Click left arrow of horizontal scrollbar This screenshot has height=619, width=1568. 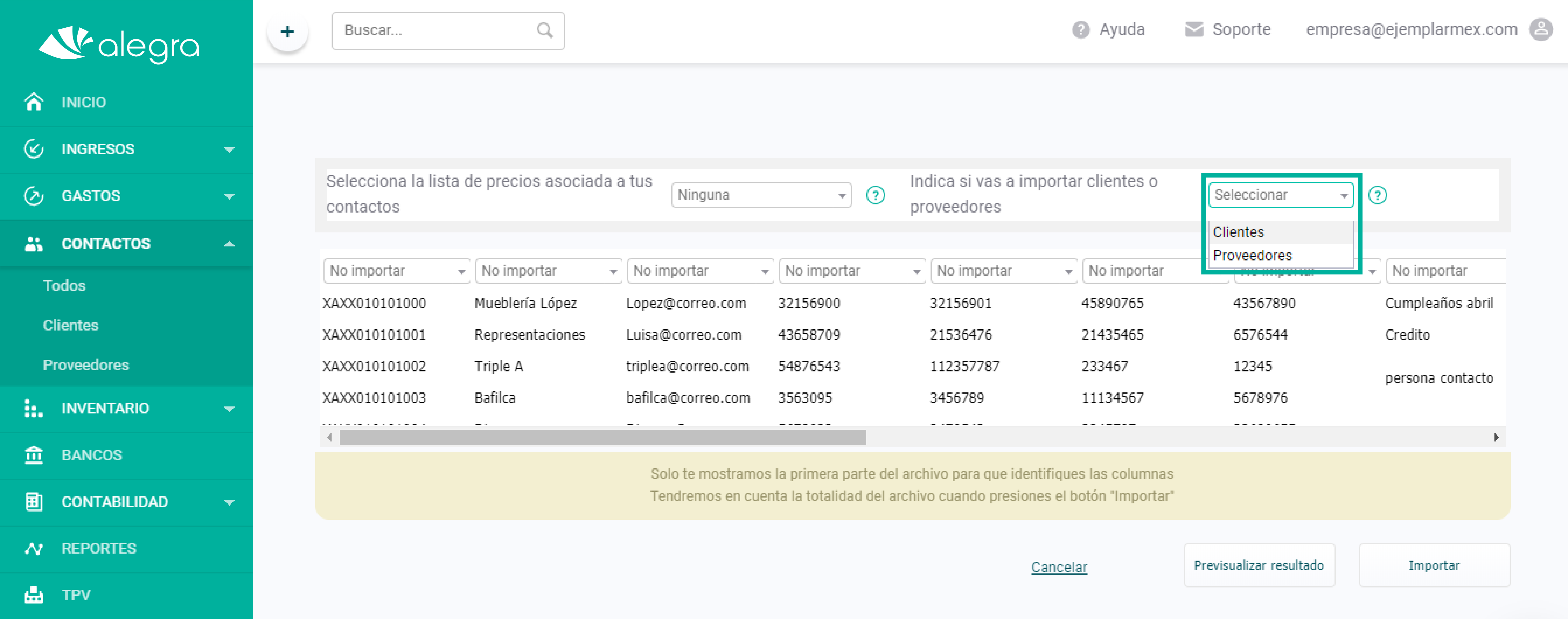(x=329, y=437)
